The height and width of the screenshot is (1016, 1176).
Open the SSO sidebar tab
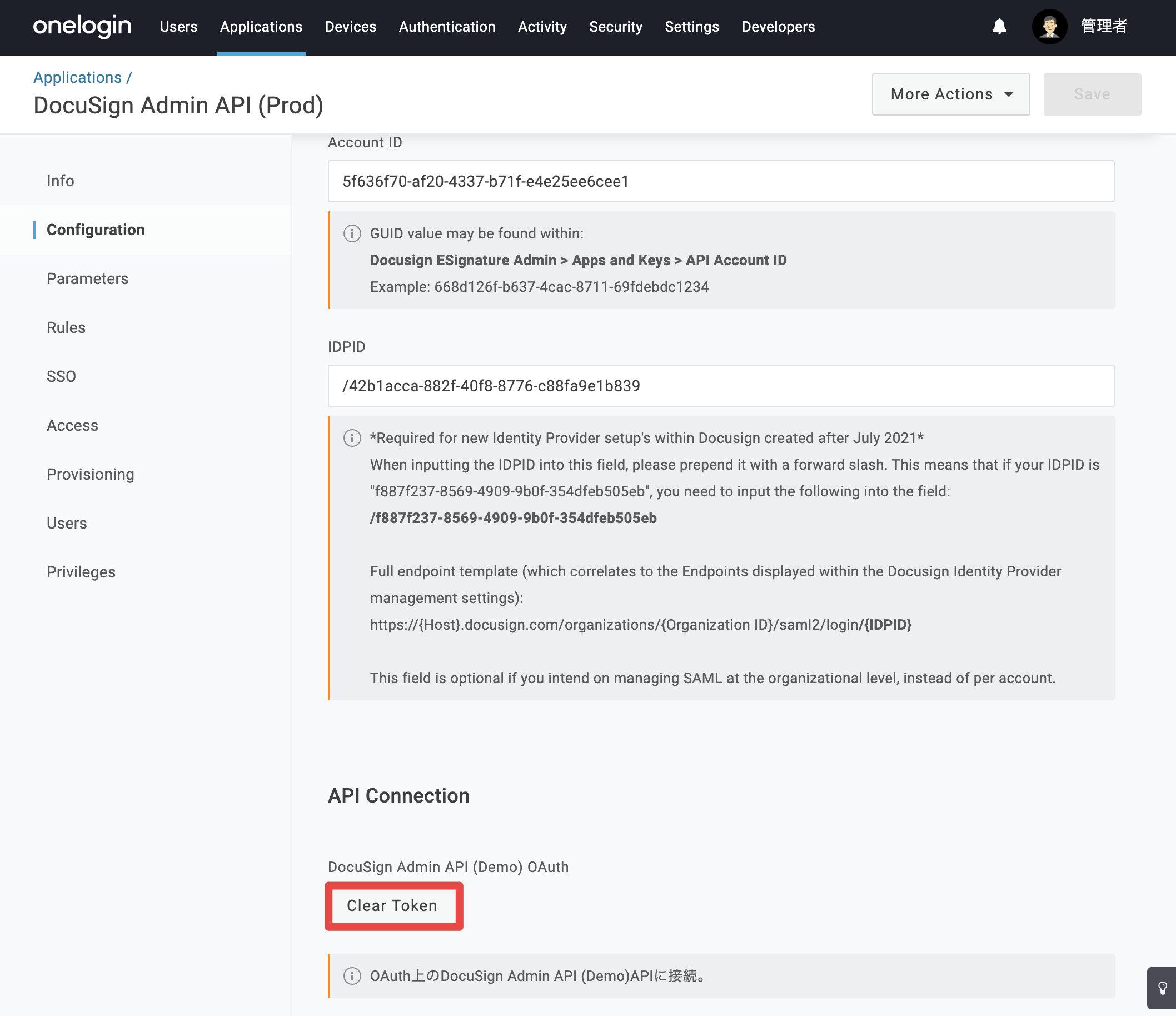pos(61,376)
